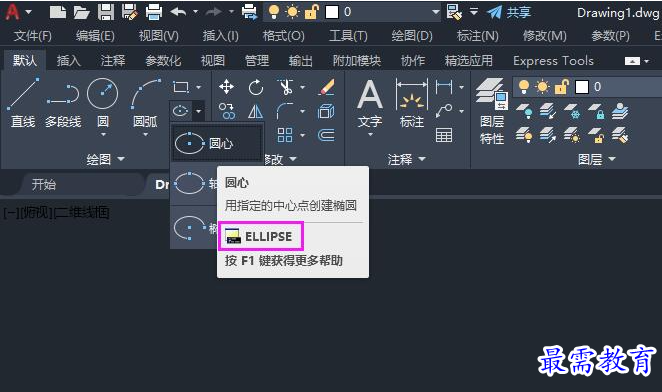The height and width of the screenshot is (392, 662).
Task: Toggle the padlock in quick access layer control
Action: pyautogui.click(x=311, y=12)
